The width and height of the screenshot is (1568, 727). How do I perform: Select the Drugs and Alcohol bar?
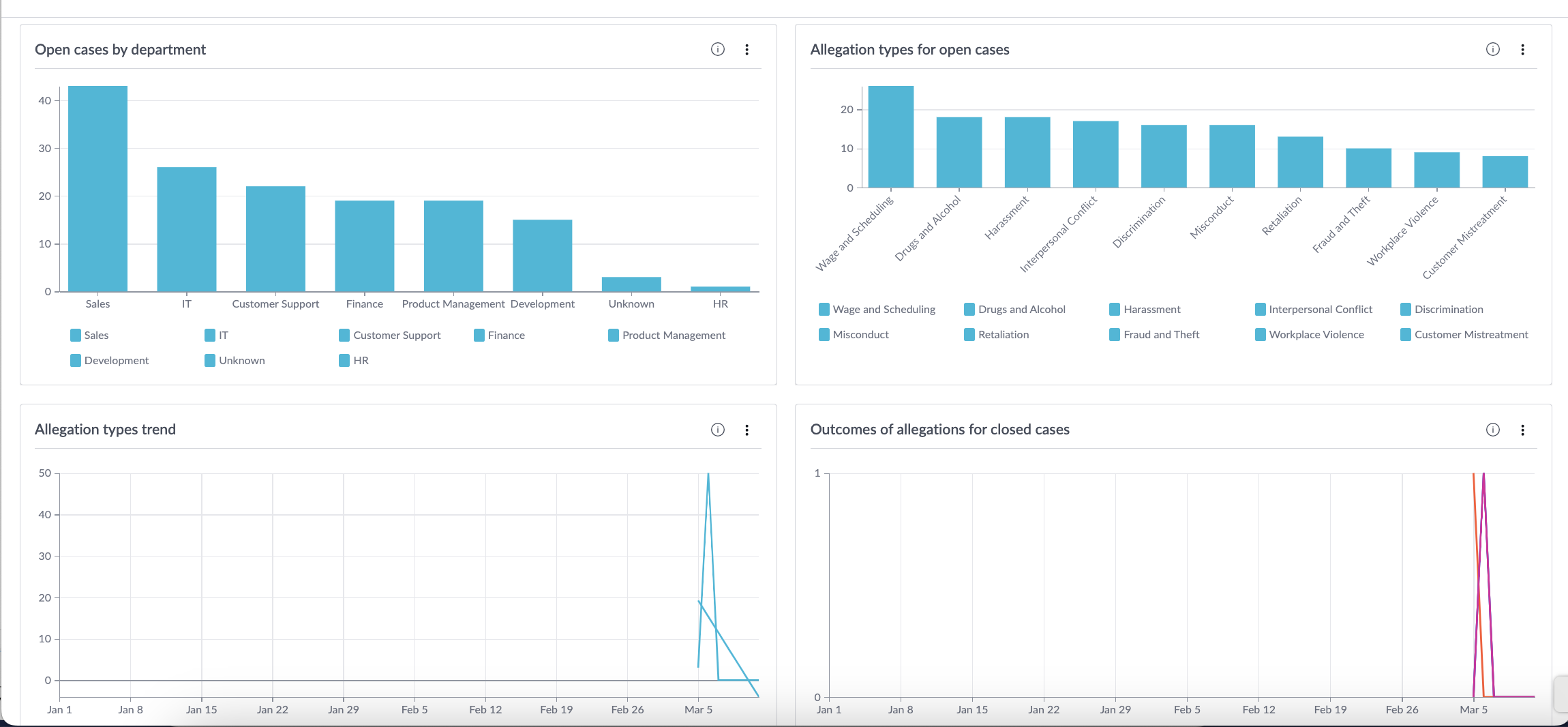959,152
